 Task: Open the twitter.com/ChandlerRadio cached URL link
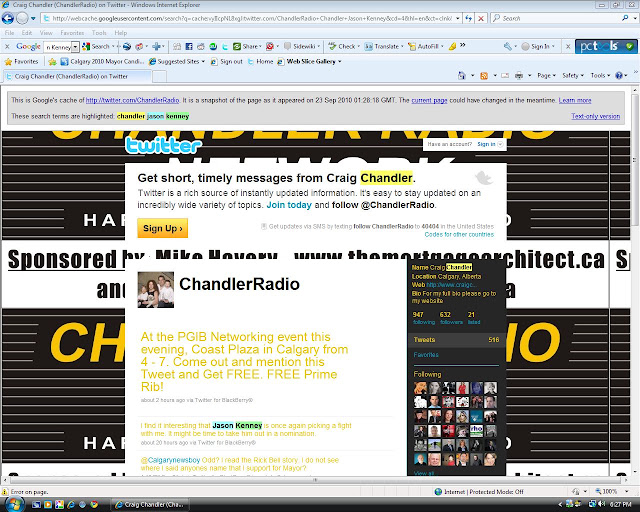click(x=132, y=100)
